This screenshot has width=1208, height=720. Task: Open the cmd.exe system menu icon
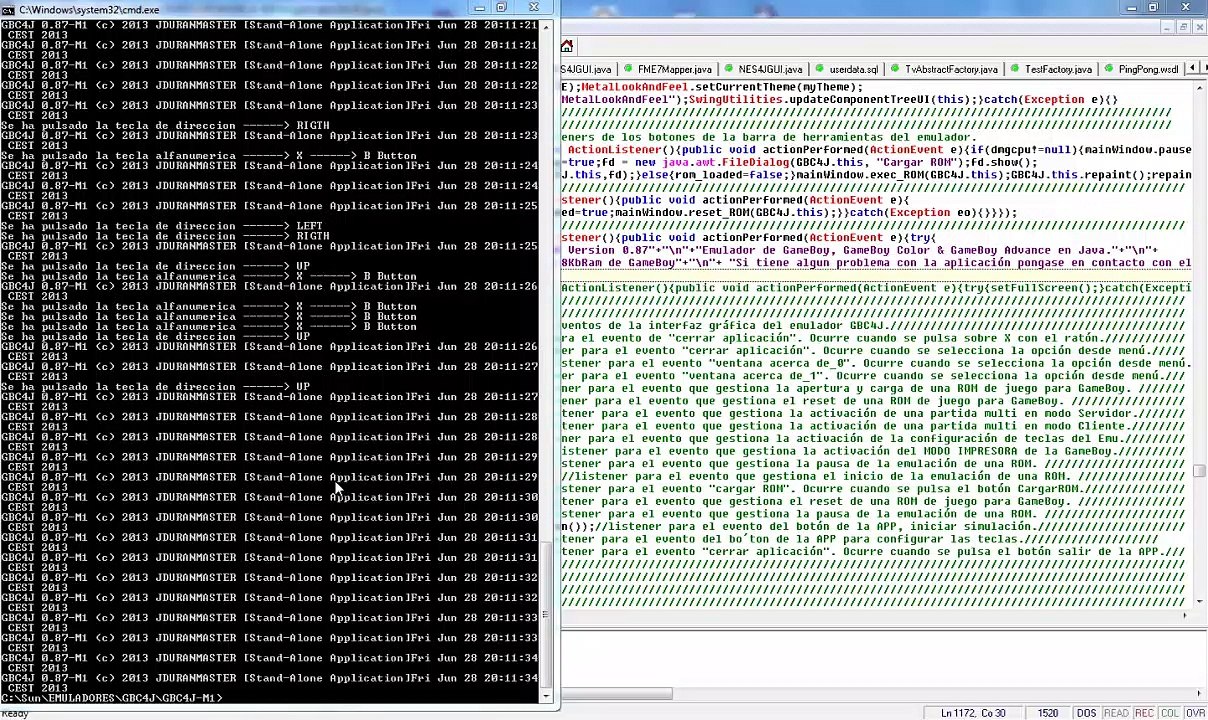[x=9, y=9]
